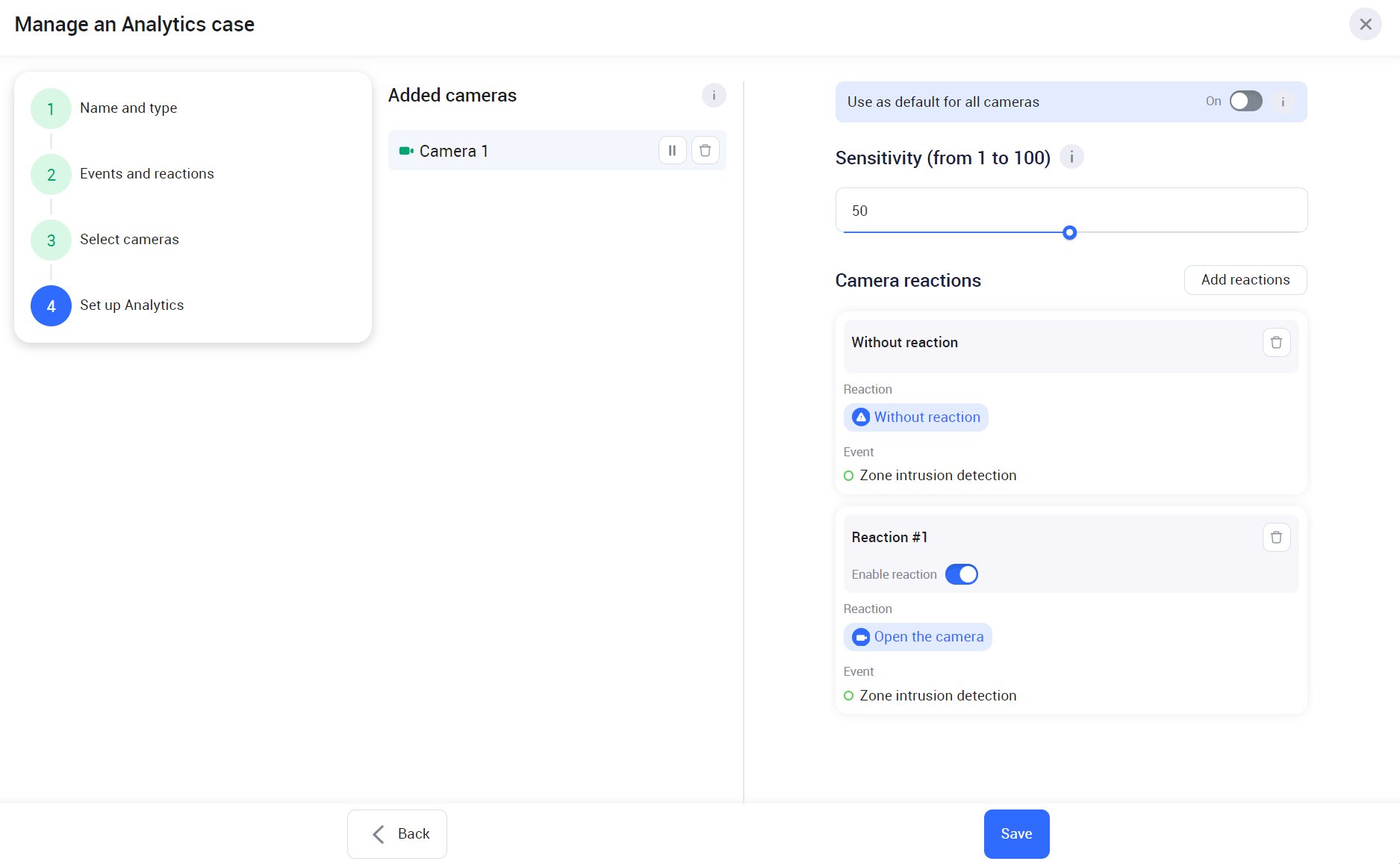Go Back to previous step
This screenshot has height=864, width=1400.
point(397,834)
